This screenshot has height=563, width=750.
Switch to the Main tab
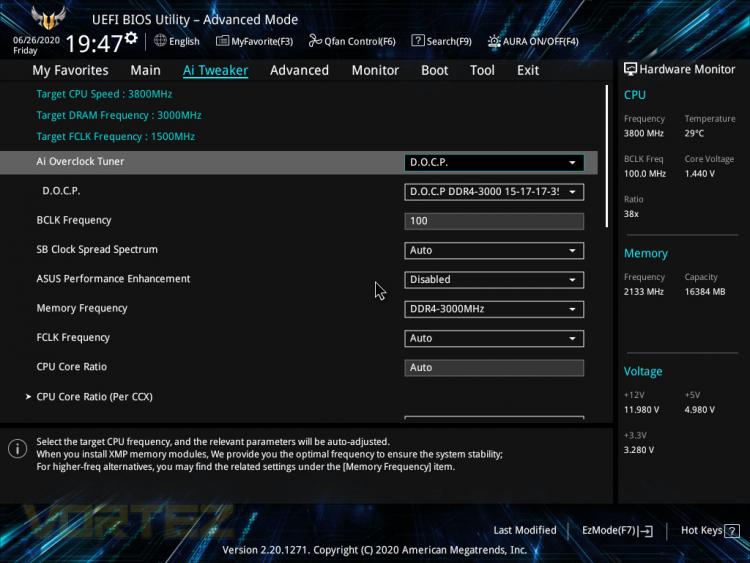coord(145,70)
